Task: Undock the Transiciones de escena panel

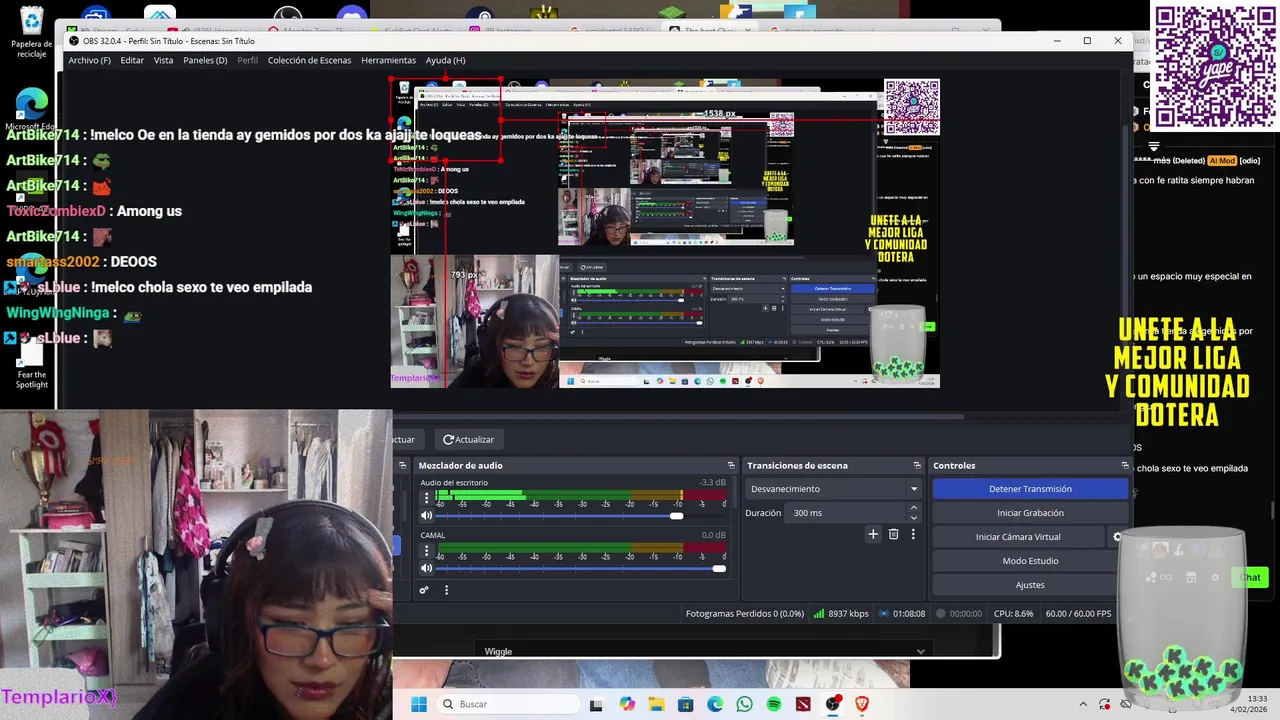Action: (917, 466)
